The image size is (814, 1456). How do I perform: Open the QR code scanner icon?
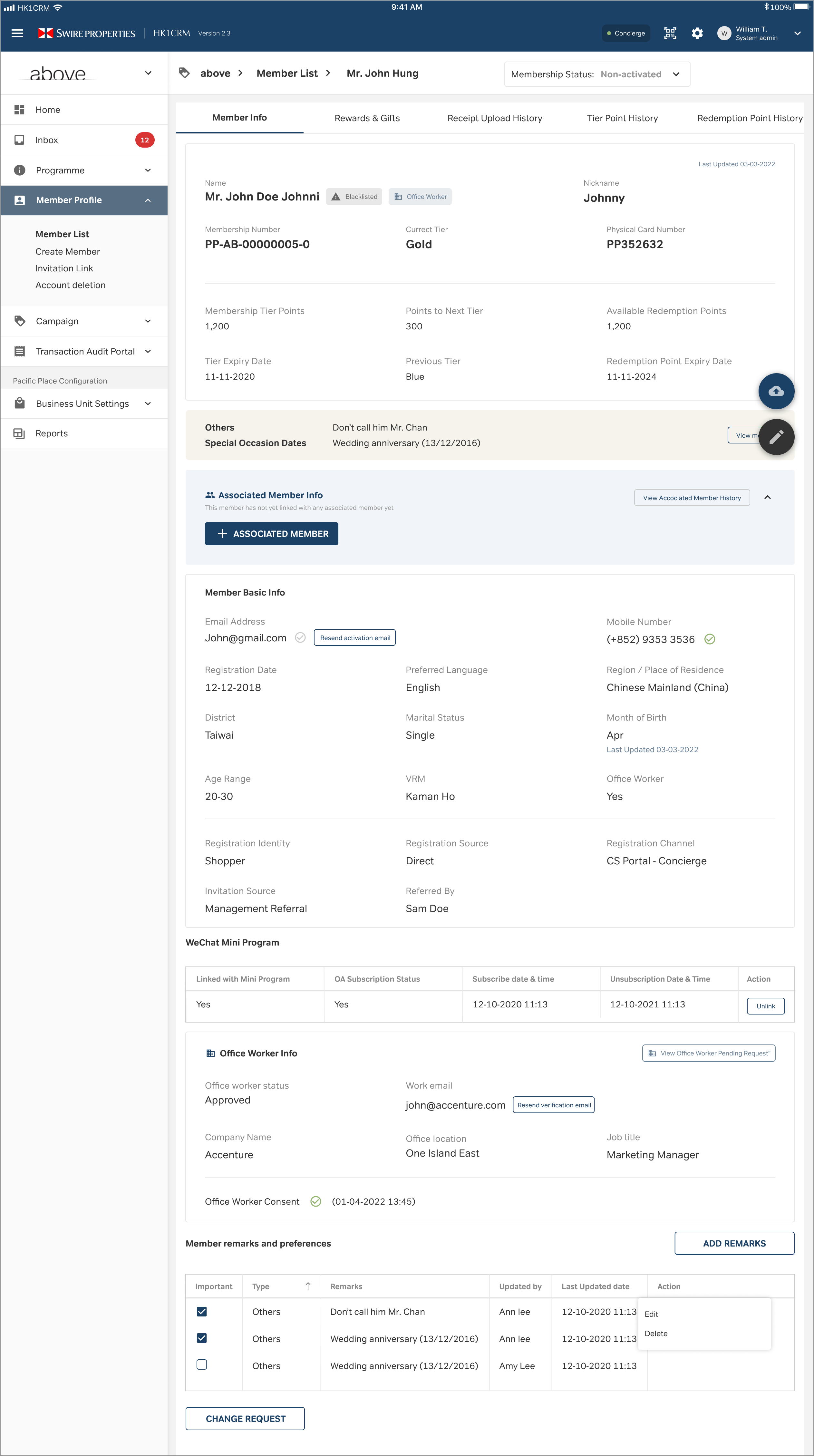(670, 33)
